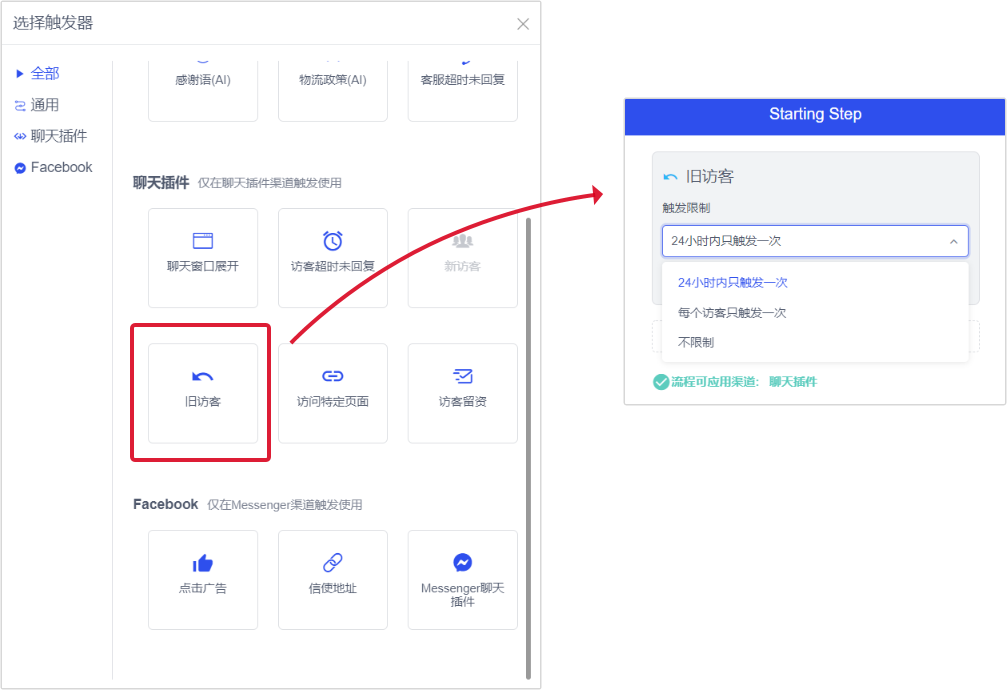Select 24小时内只触发一次 option
1007x690 pixels.
(x=733, y=283)
